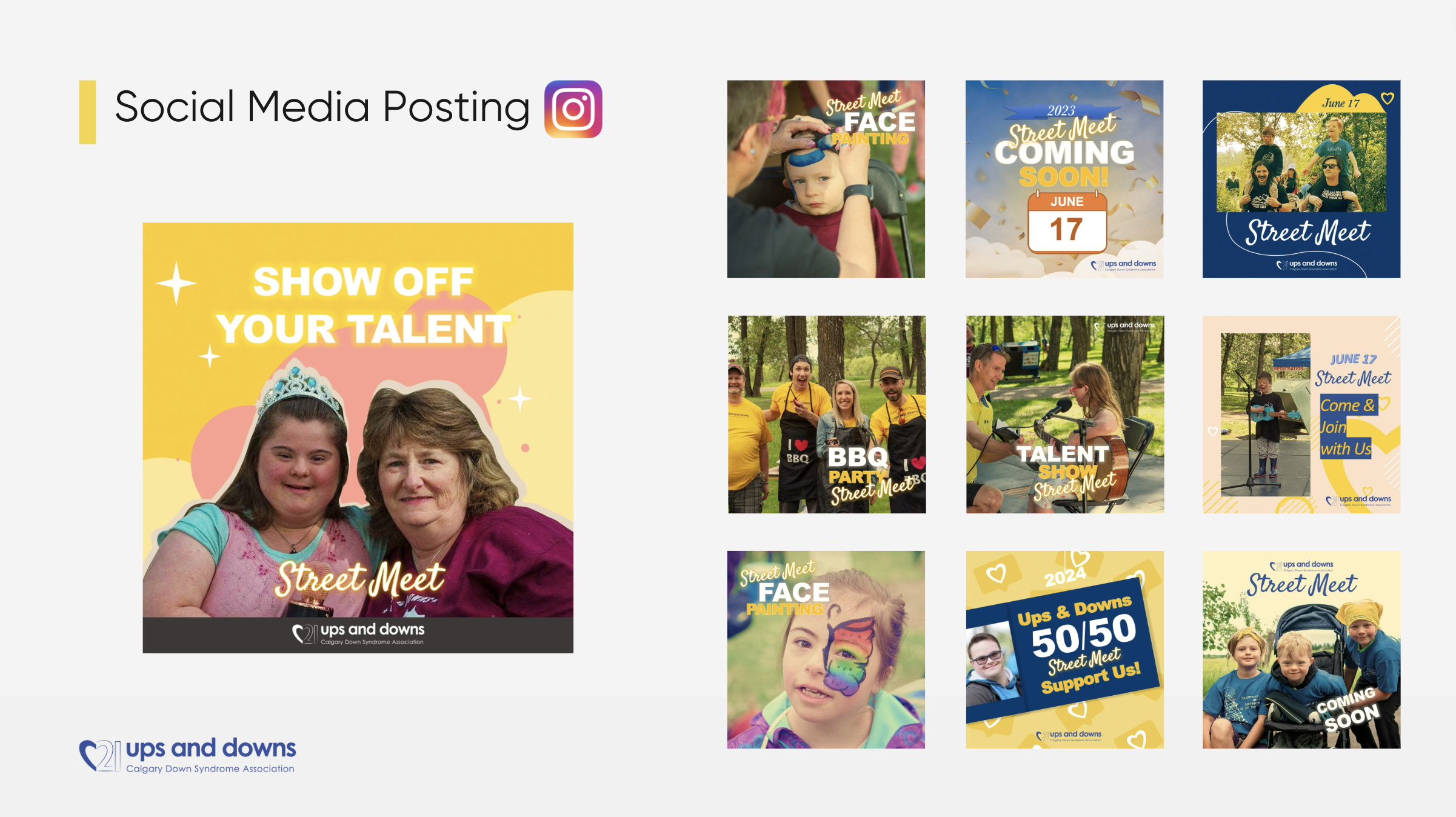Select the Talent Show Street Meet thumbnail
1456x817 pixels.
pos(1065,414)
